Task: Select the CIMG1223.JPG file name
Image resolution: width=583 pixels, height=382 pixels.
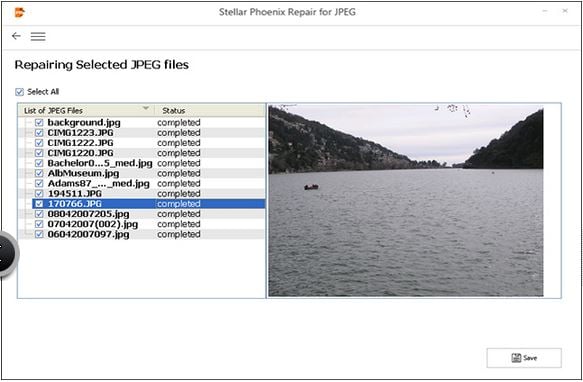Action: click(80, 132)
